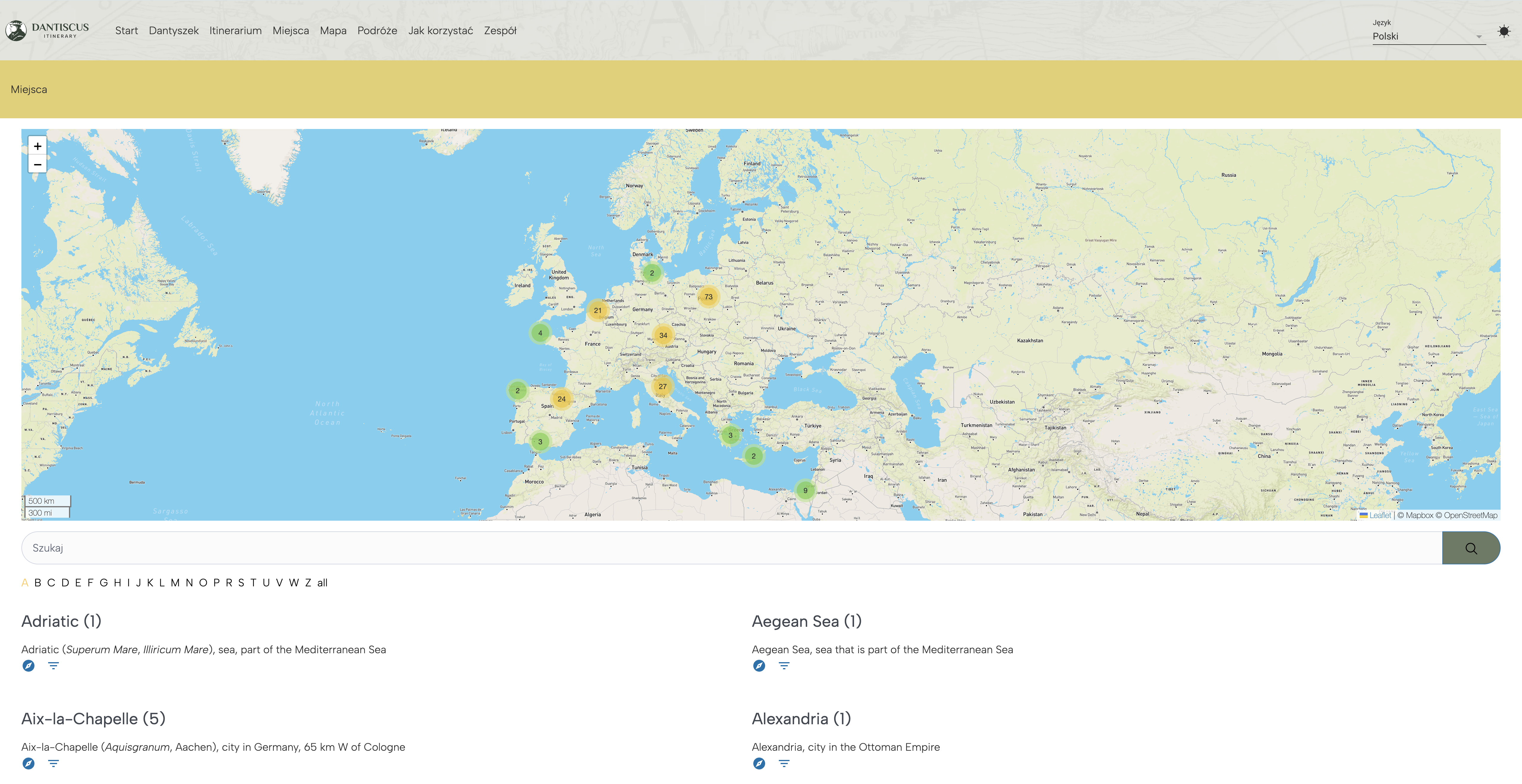Open the compass icon under Alexandria

click(x=759, y=763)
